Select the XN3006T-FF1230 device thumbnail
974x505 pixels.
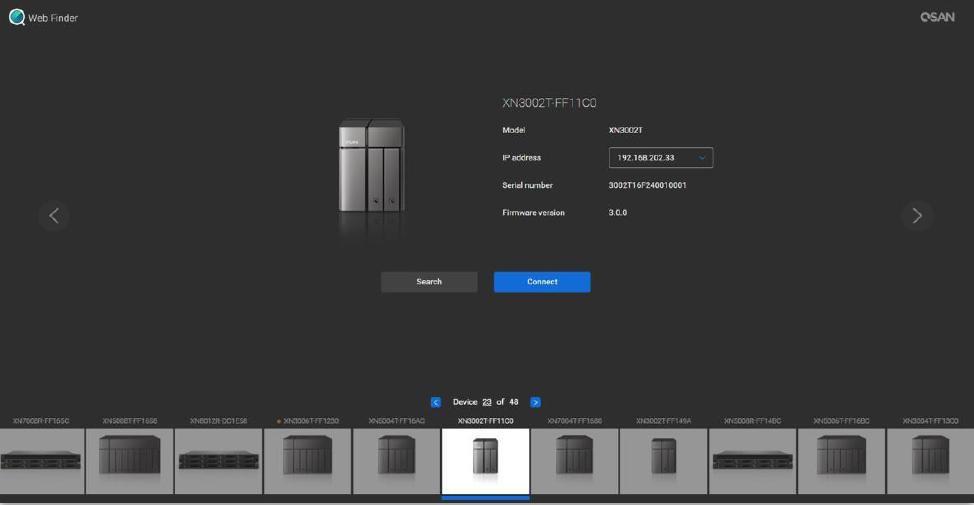tap(307, 460)
